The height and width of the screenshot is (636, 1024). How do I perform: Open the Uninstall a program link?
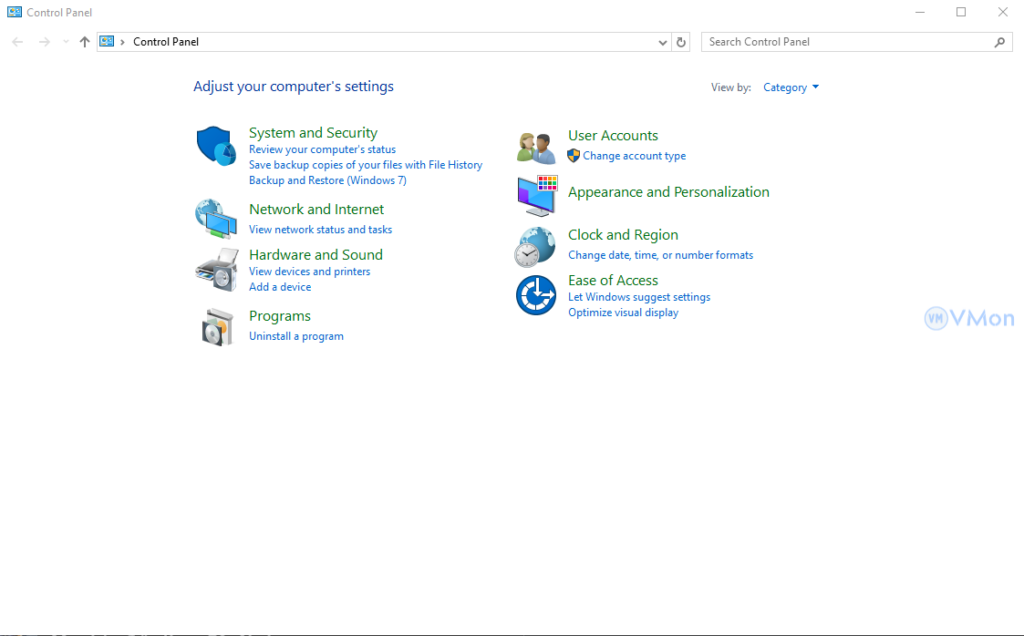click(296, 336)
